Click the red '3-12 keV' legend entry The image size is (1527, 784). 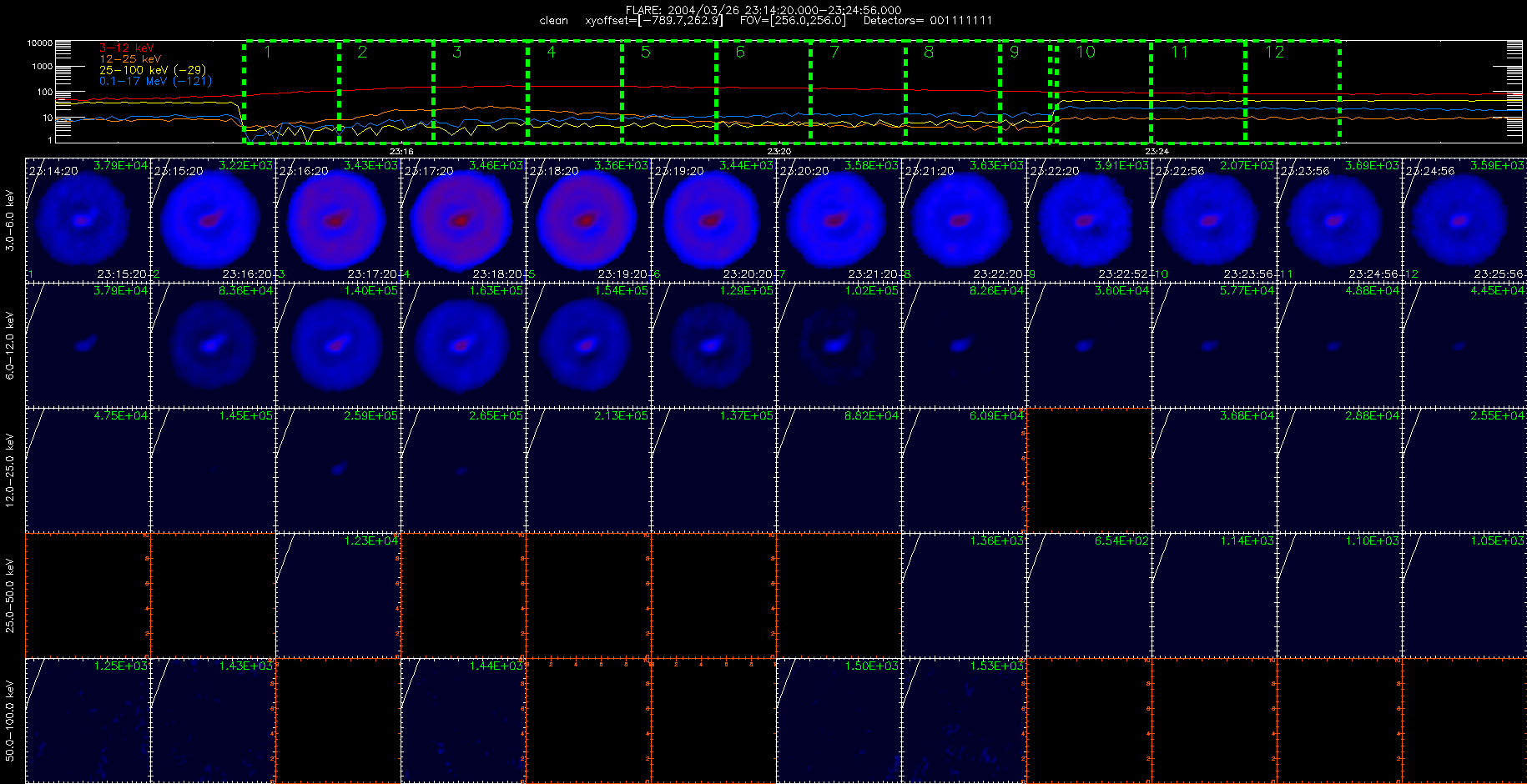click(127, 48)
